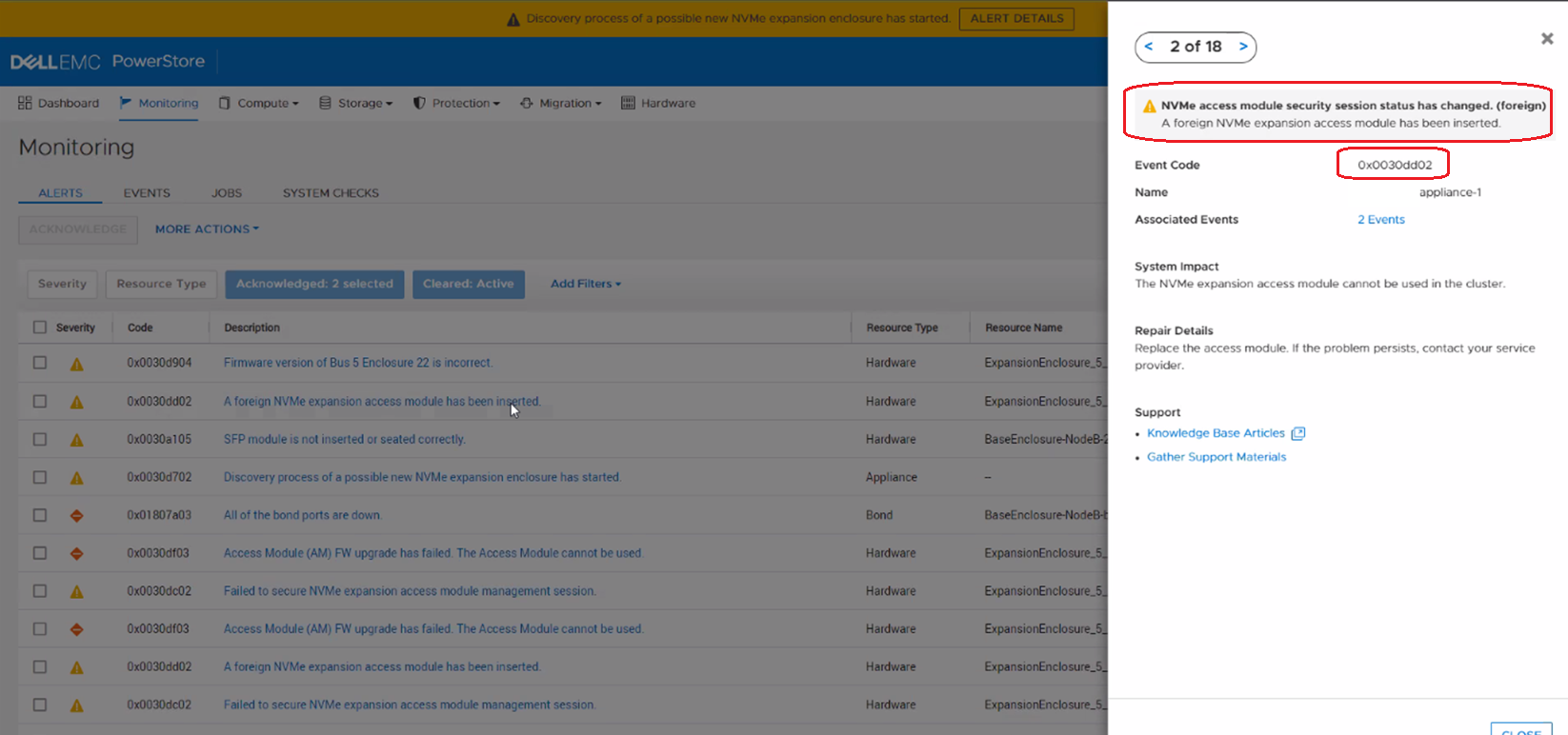Open the Add Filters dropdown
1568x735 pixels.
585,284
